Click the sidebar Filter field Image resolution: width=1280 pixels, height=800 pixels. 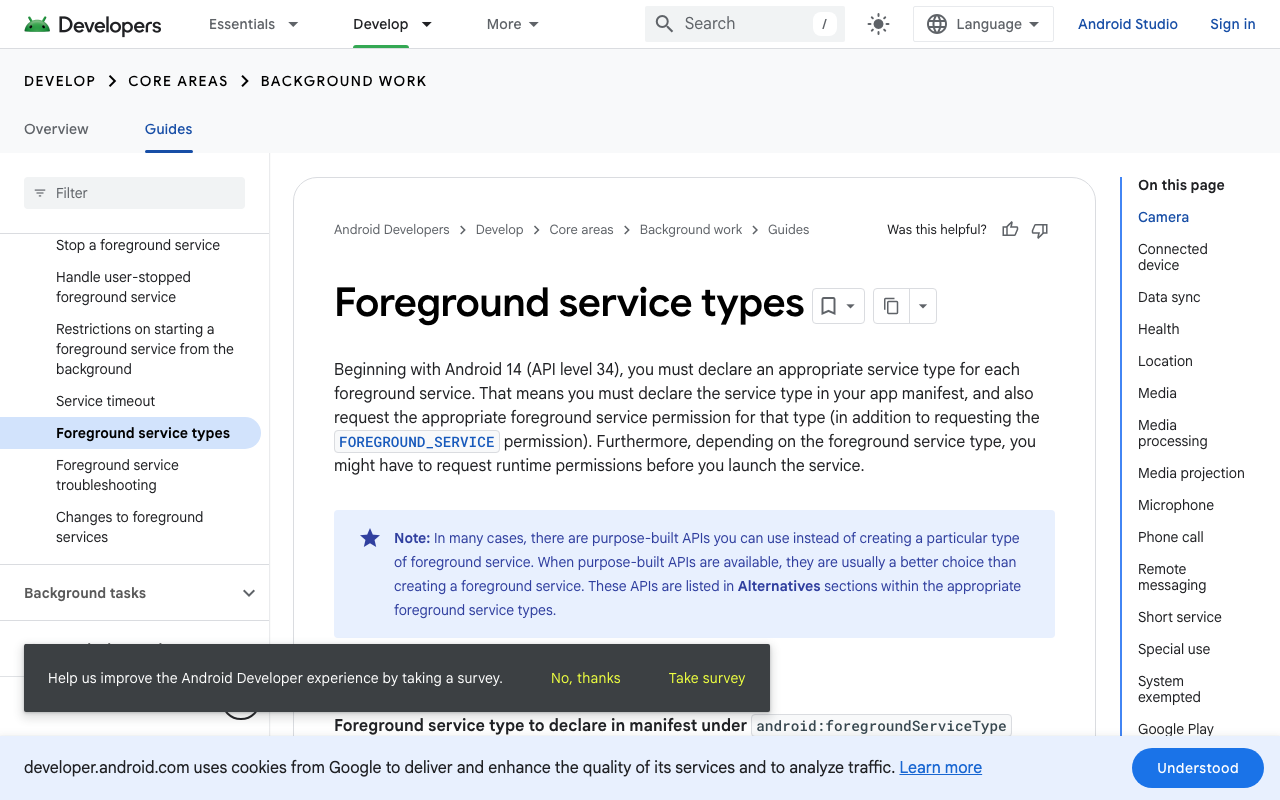click(134, 193)
